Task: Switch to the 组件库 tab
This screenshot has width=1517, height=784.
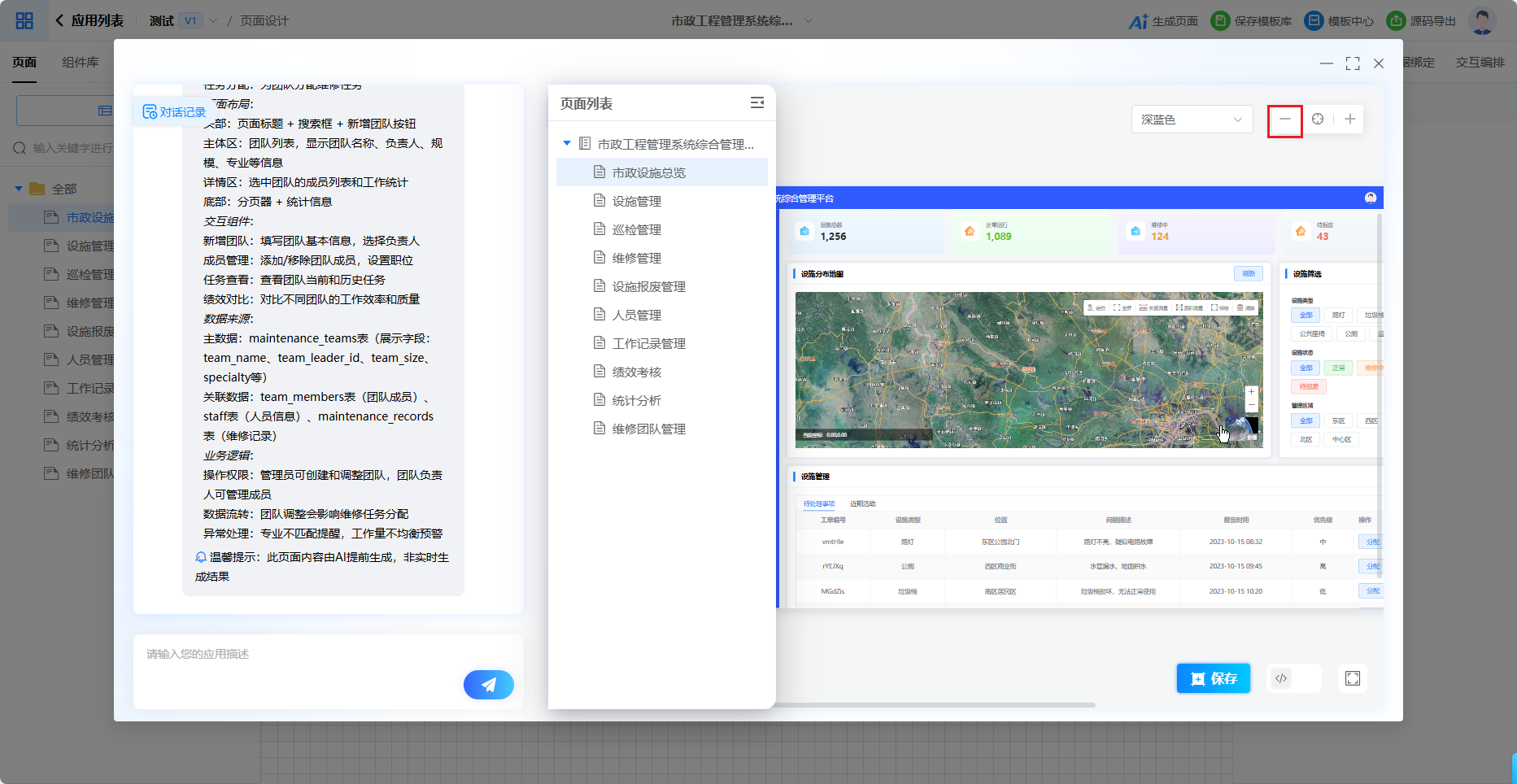Action: (81, 63)
